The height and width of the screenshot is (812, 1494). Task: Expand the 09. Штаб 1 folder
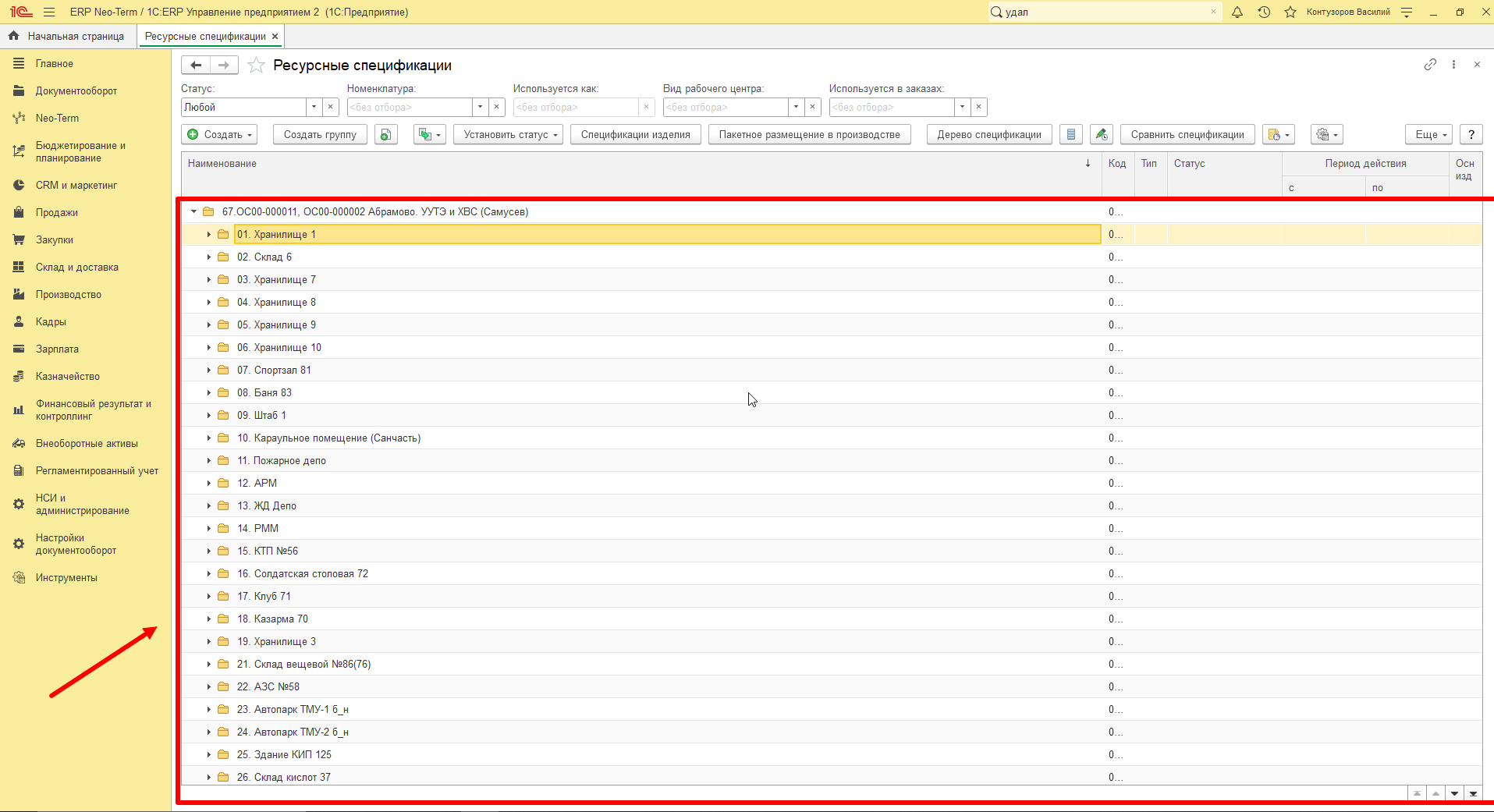(208, 415)
